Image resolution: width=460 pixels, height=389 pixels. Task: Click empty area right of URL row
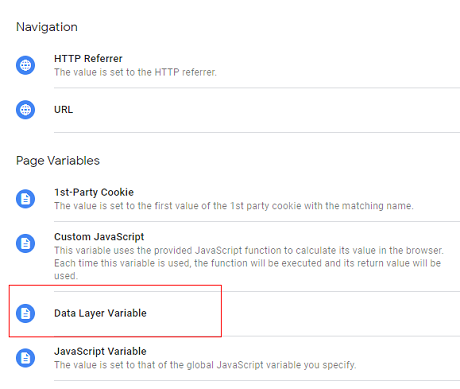coord(267,110)
